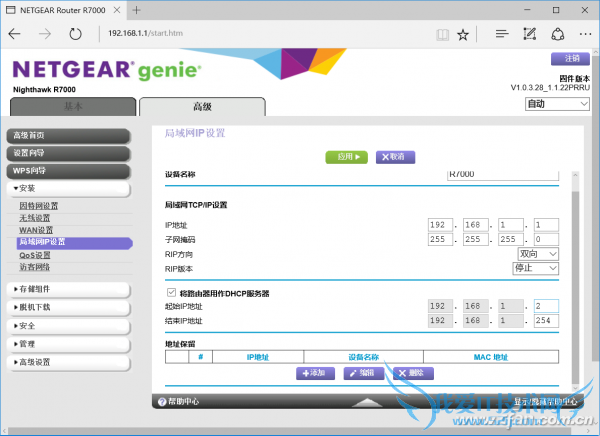Click the 删除 delete button
This screenshot has height=436, width=600.
(x=413, y=373)
